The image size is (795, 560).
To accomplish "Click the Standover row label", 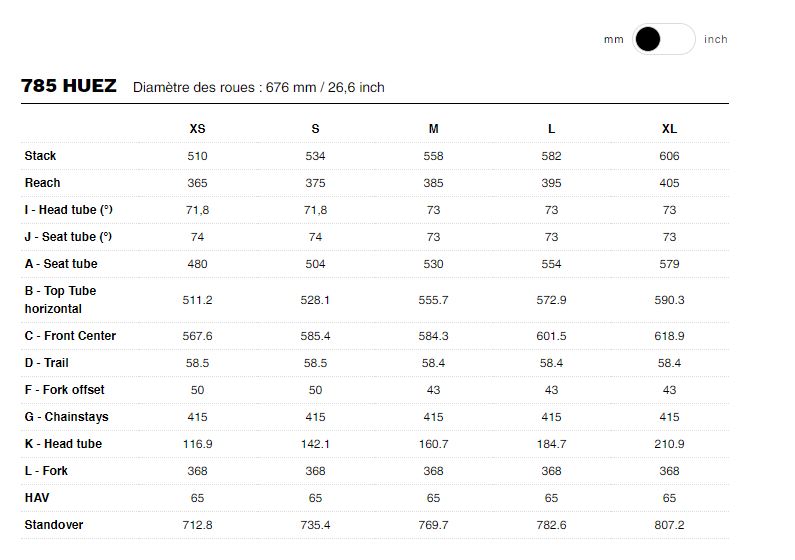I will click(x=54, y=525).
